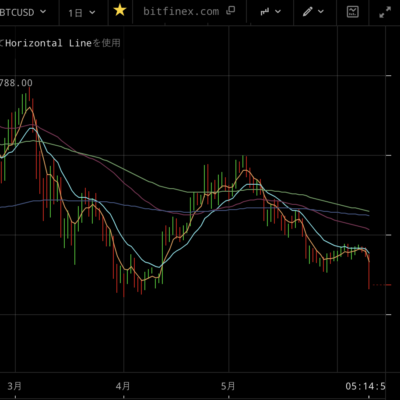
Task: Select the pencil drawing tool icon
Action: coord(308,12)
